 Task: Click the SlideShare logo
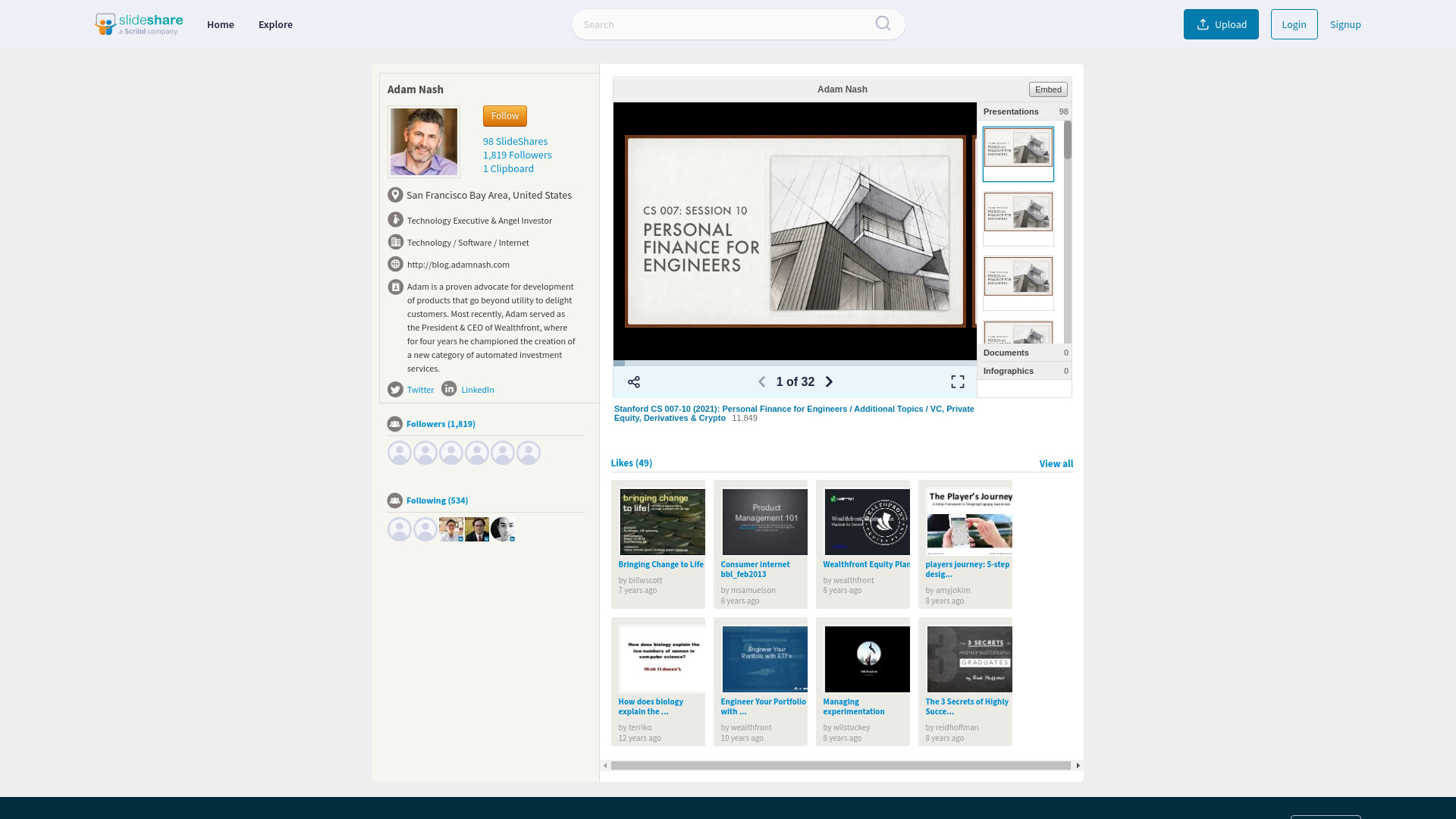[139, 24]
